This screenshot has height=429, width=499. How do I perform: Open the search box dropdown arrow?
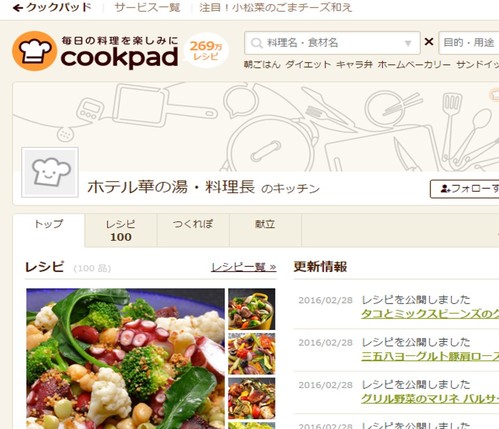click(408, 43)
